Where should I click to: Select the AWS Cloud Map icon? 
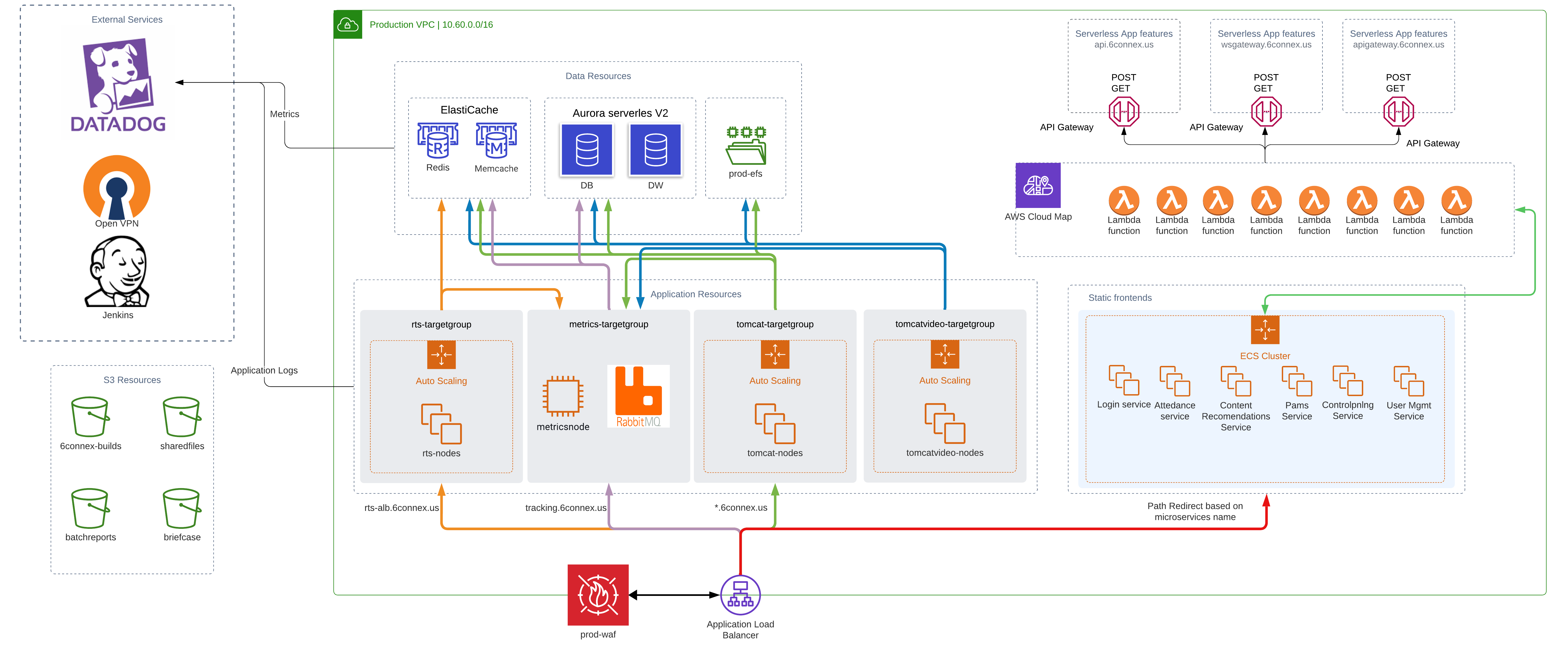(x=1038, y=185)
